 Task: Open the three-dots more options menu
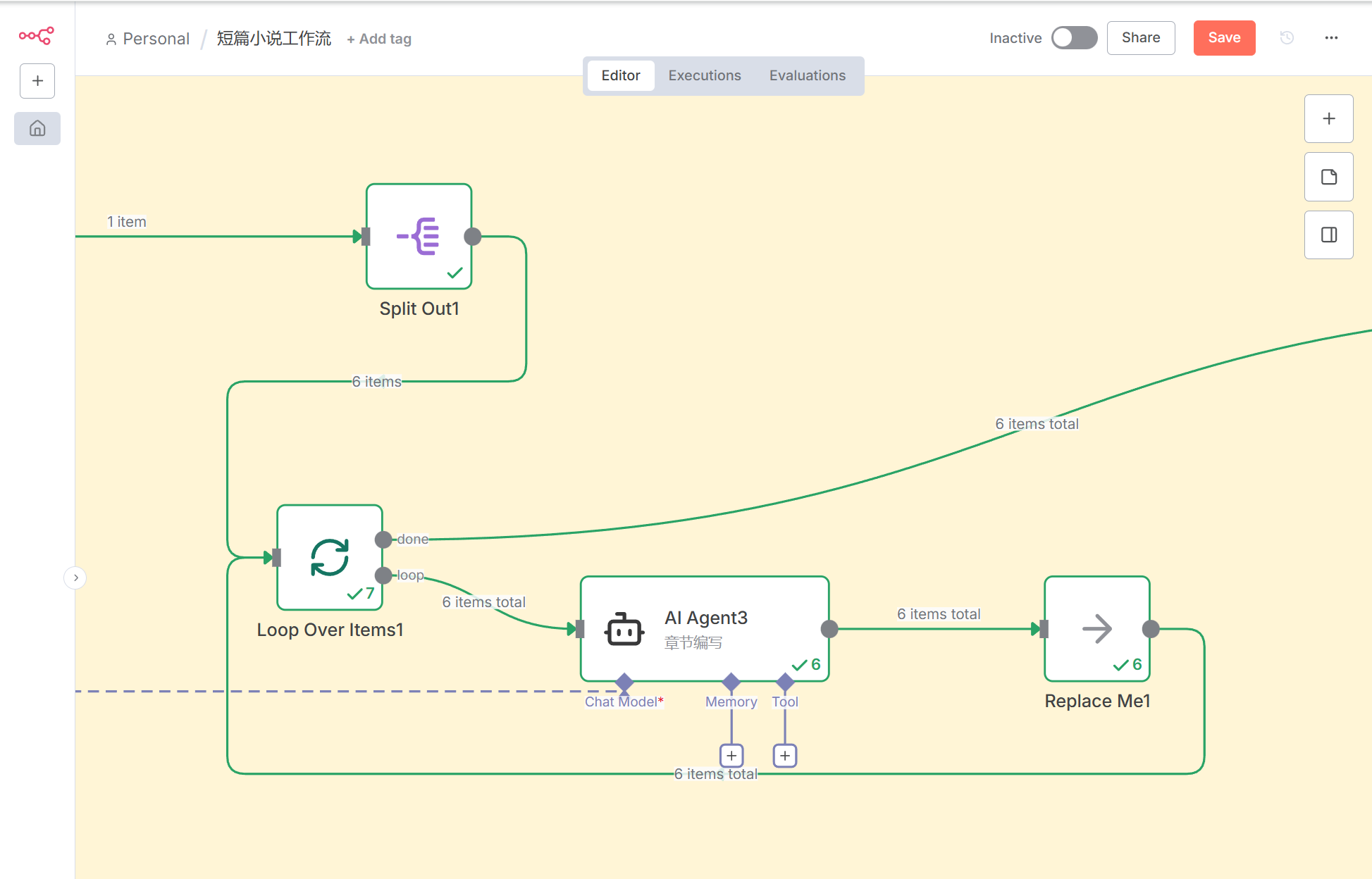(1330, 38)
